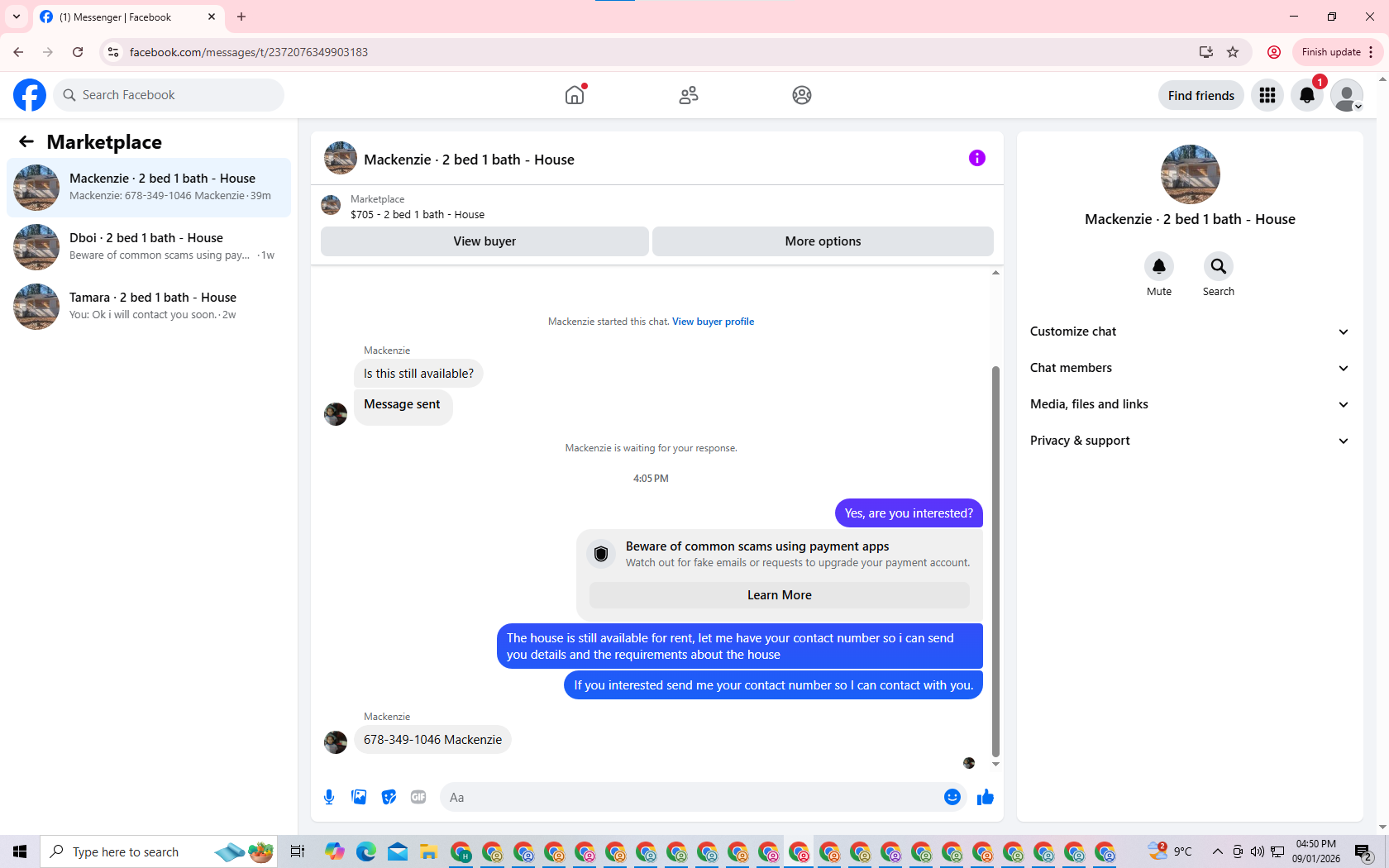
Task: Open the Tamara 2 bed 1 bath conversation
Action: (149, 307)
